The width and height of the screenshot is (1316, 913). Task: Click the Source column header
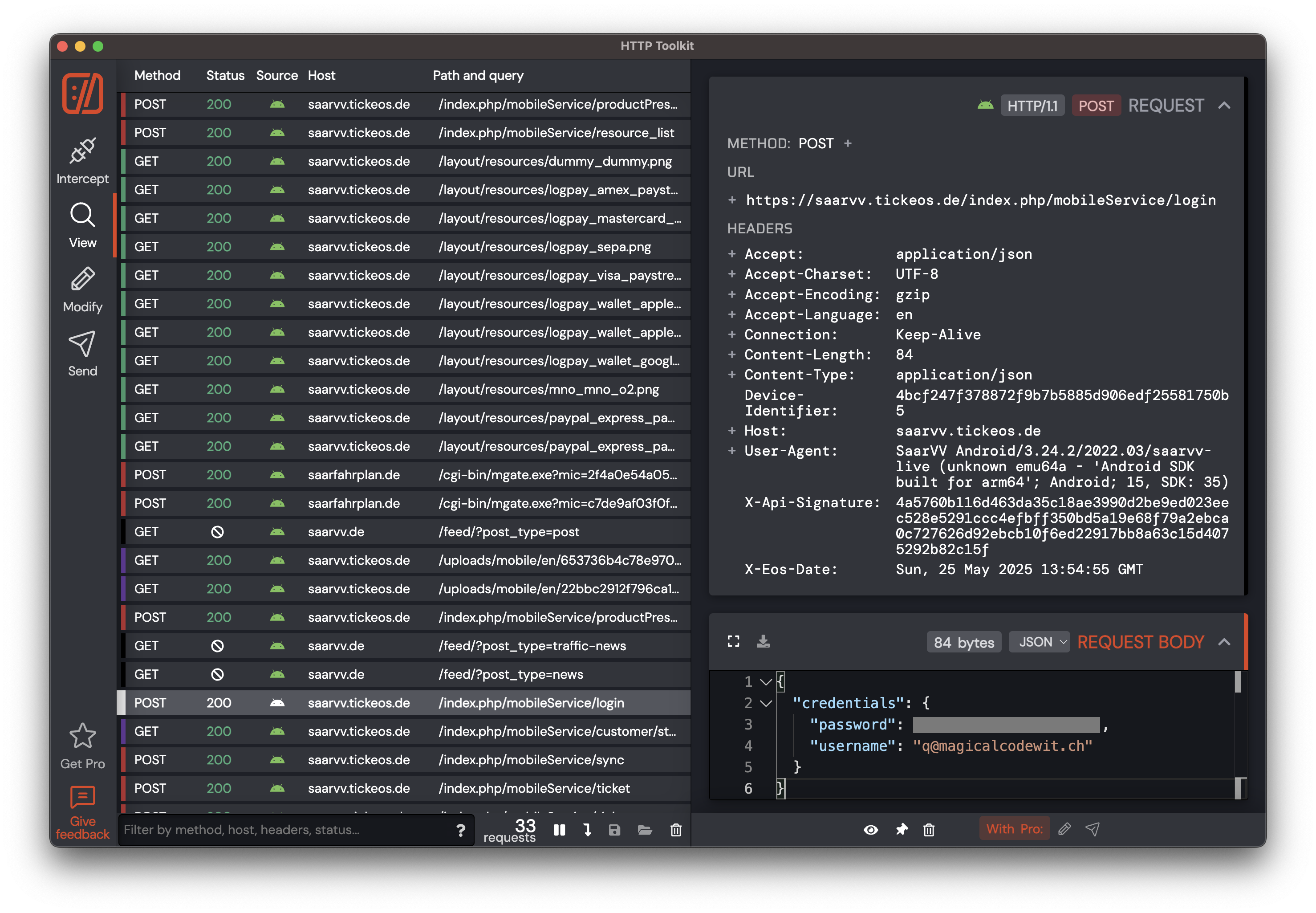pyautogui.click(x=277, y=76)
